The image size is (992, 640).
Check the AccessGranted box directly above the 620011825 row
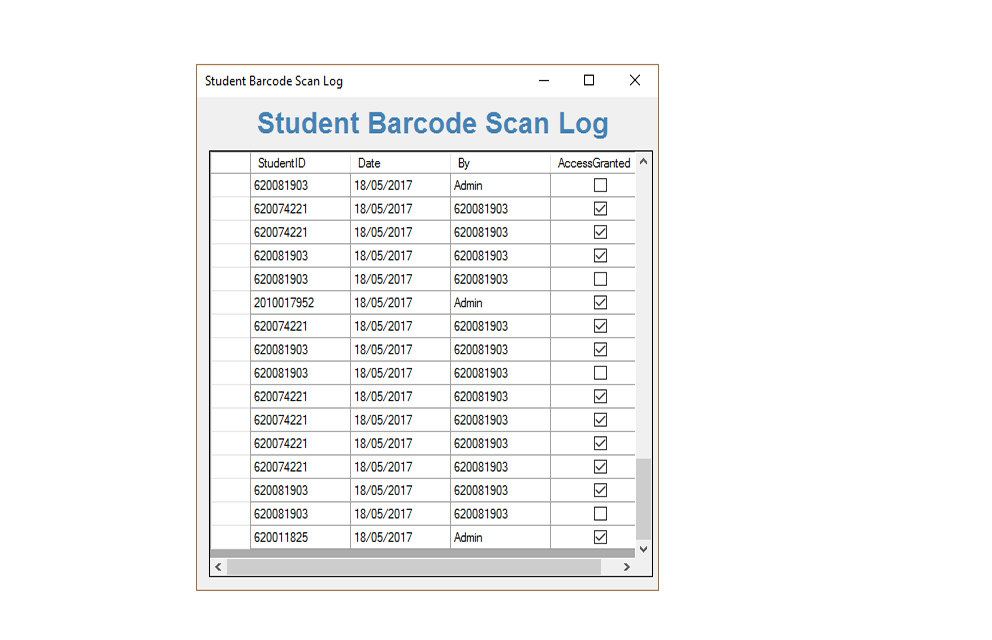pos(600,514)
